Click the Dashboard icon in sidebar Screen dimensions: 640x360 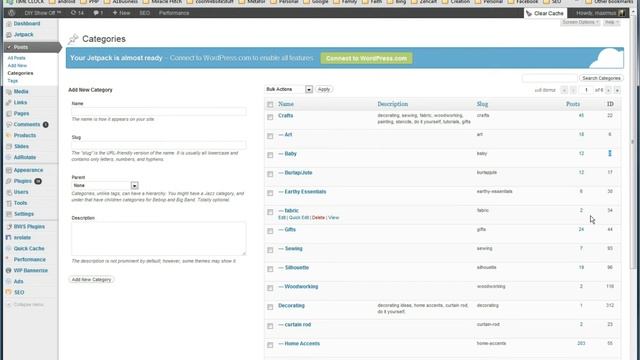point(9,24)
